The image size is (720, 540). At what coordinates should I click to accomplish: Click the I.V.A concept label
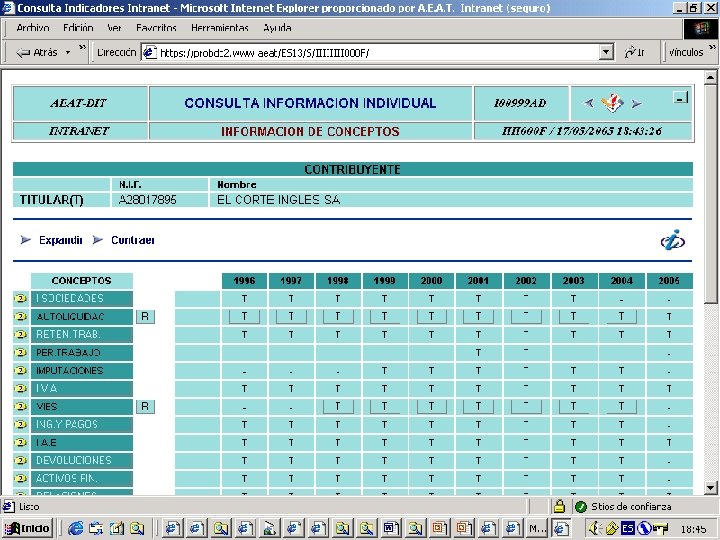82,388
